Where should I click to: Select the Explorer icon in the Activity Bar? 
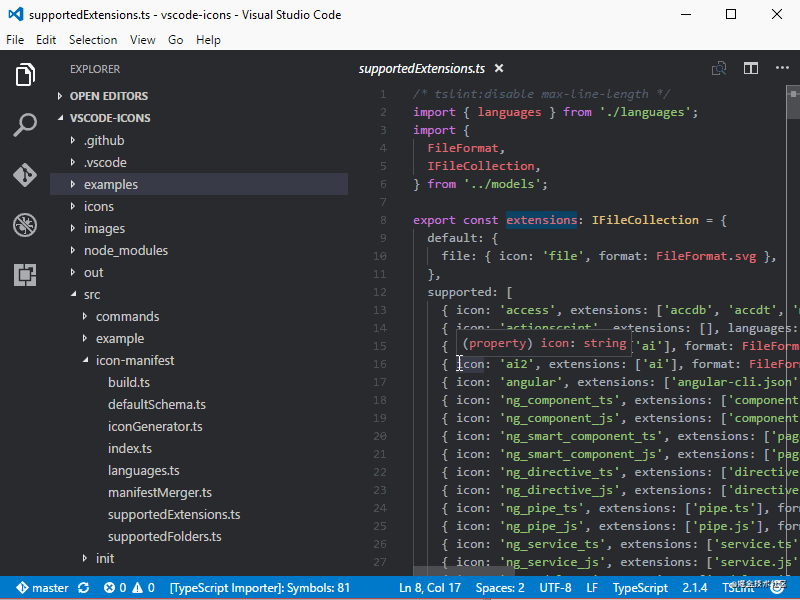click(x=24, y=74)
